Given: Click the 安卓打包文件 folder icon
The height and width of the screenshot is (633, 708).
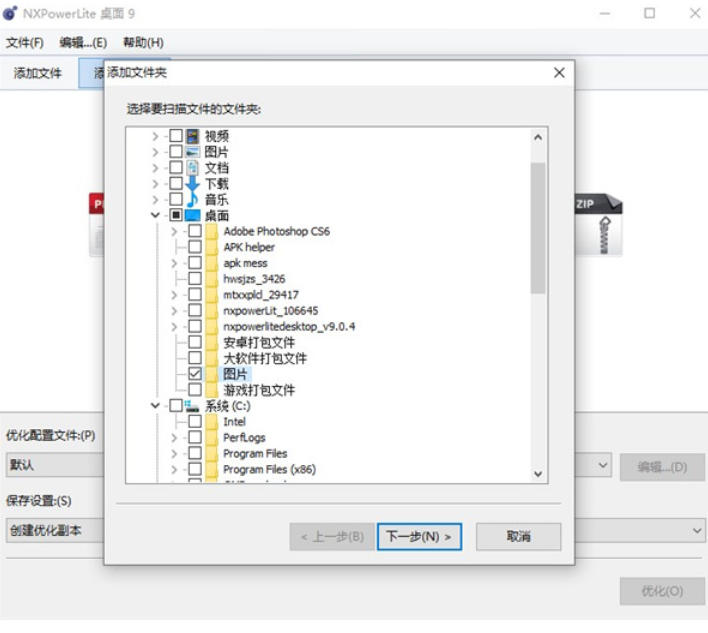Looking at the screenshot, I should (211, 342).
